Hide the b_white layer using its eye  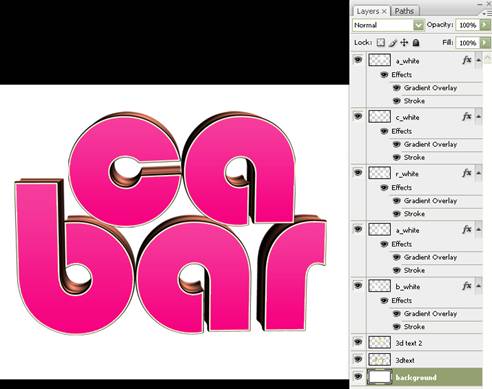[x=358, y=286]
